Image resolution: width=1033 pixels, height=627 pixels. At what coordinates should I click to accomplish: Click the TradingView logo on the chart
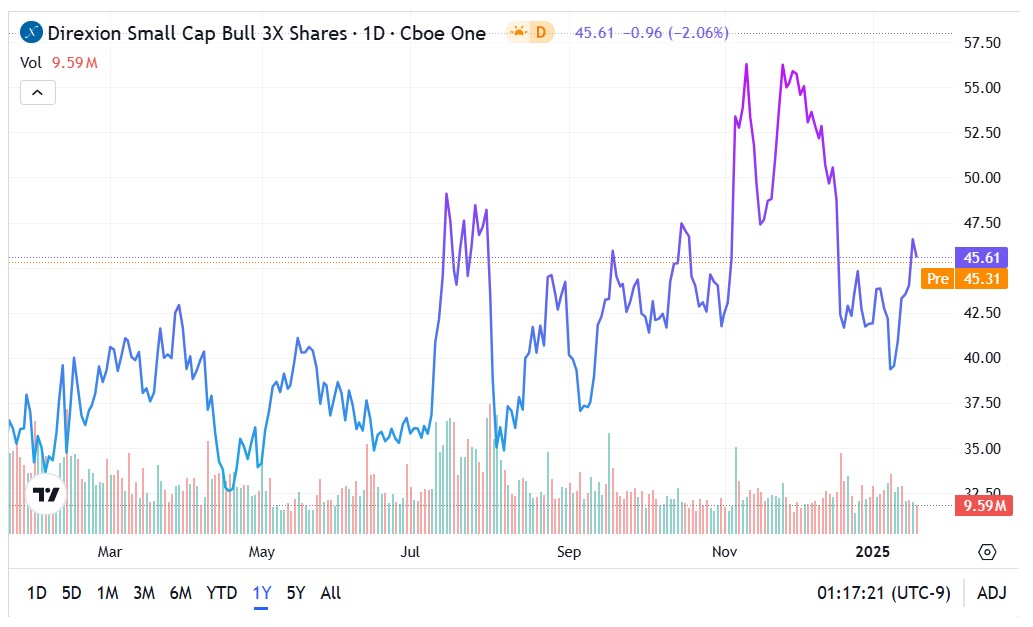point(45,494)
